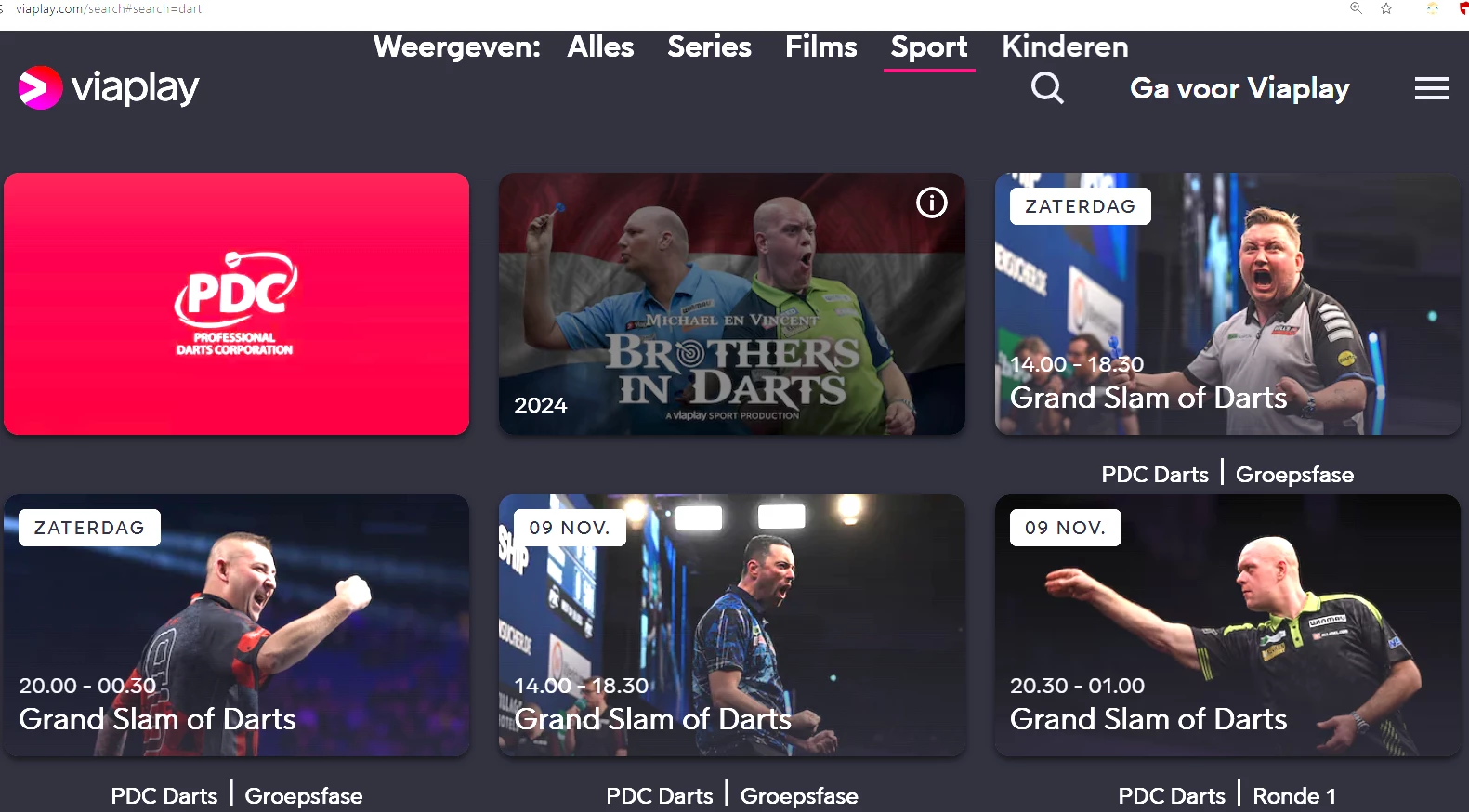
Task: Select the Alles filter
Action: [x=600, y=46]
